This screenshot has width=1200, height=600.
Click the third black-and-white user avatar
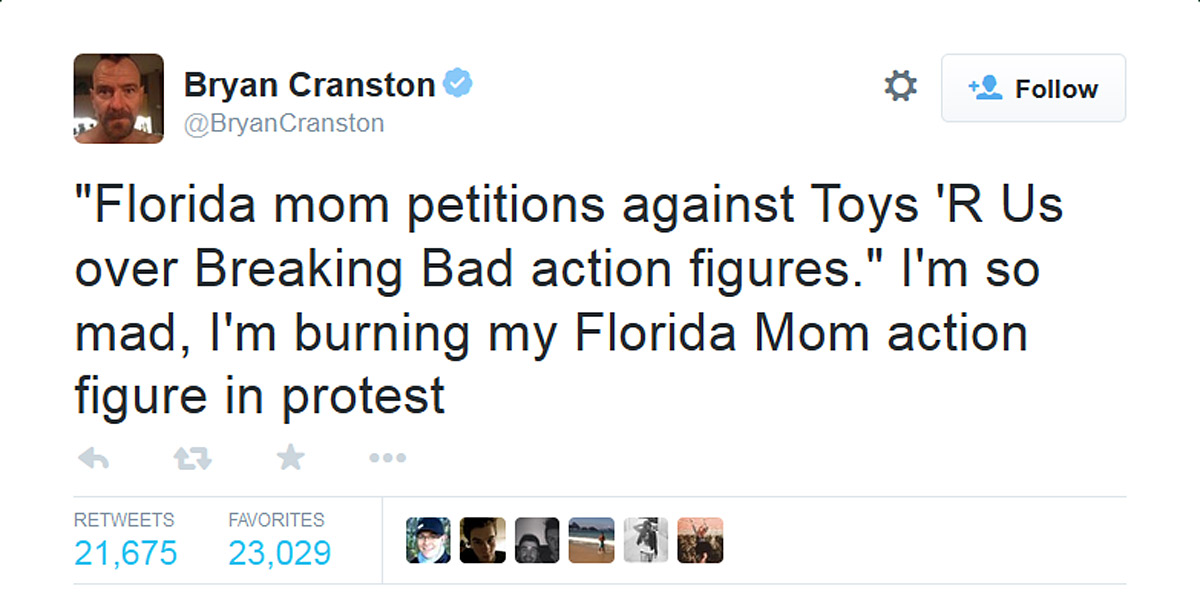pyautogui.click(x=536, y=540)
